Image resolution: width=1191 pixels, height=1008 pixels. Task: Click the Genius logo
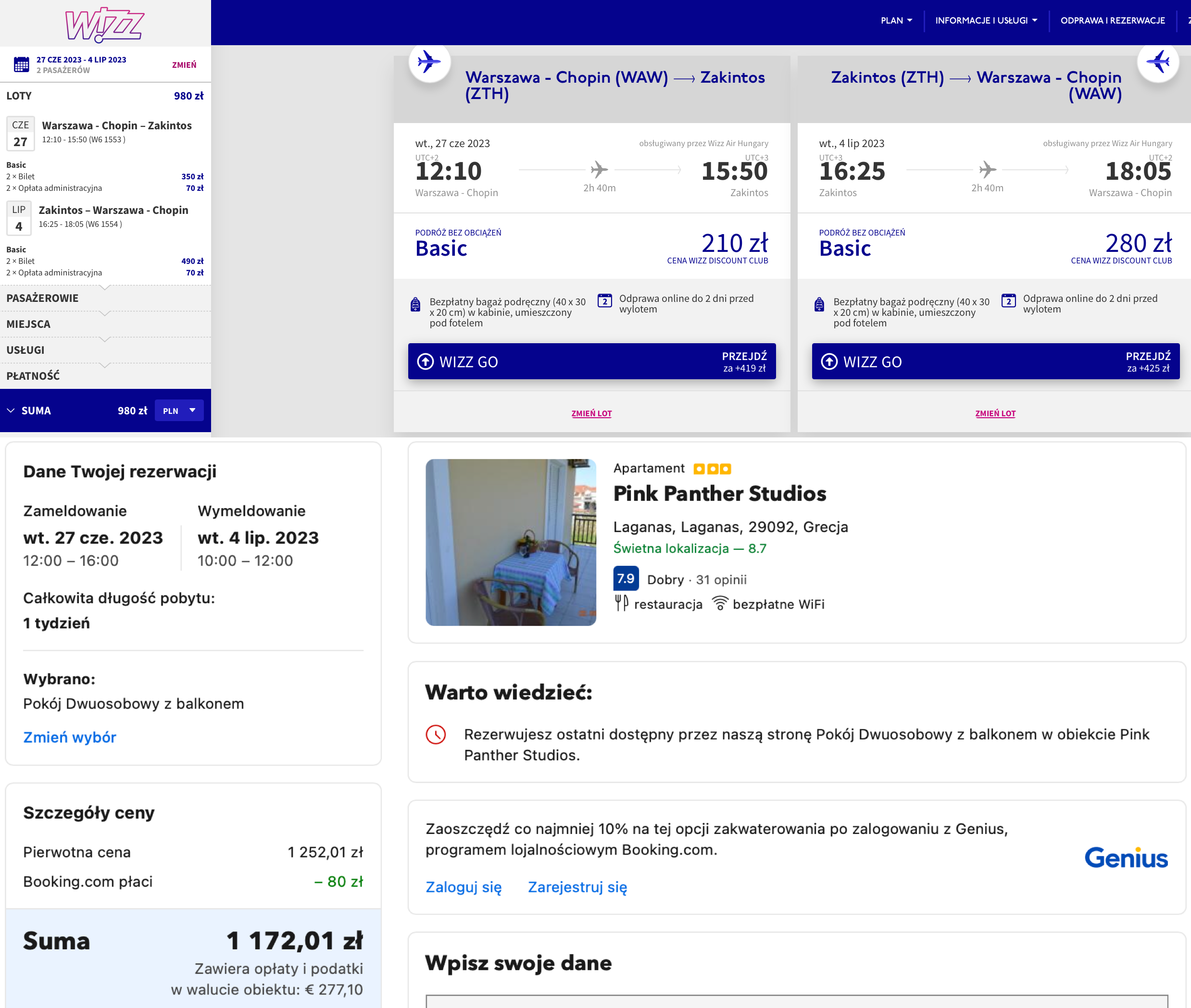click(x=1126, y=857)
